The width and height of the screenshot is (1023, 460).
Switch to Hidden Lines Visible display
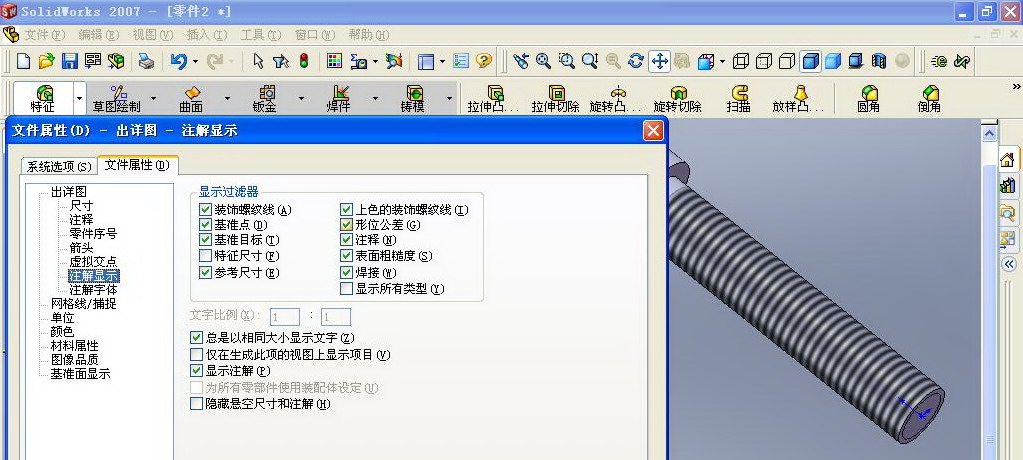[x=764, y=61]
